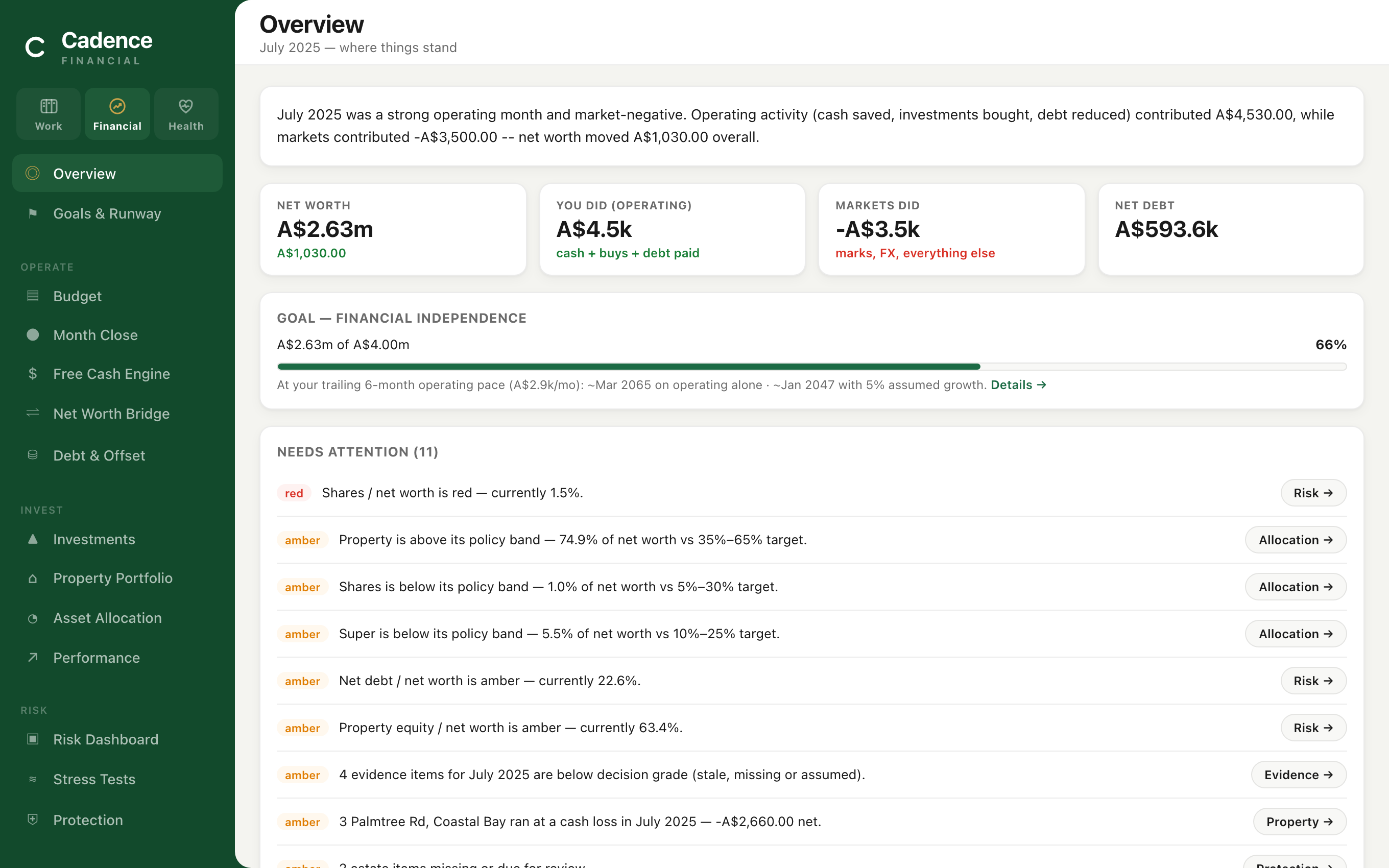The width and height of the screenshot is (1389, 868).
Task: Click the Property Portfolio house icon
Action: [33, 578]
